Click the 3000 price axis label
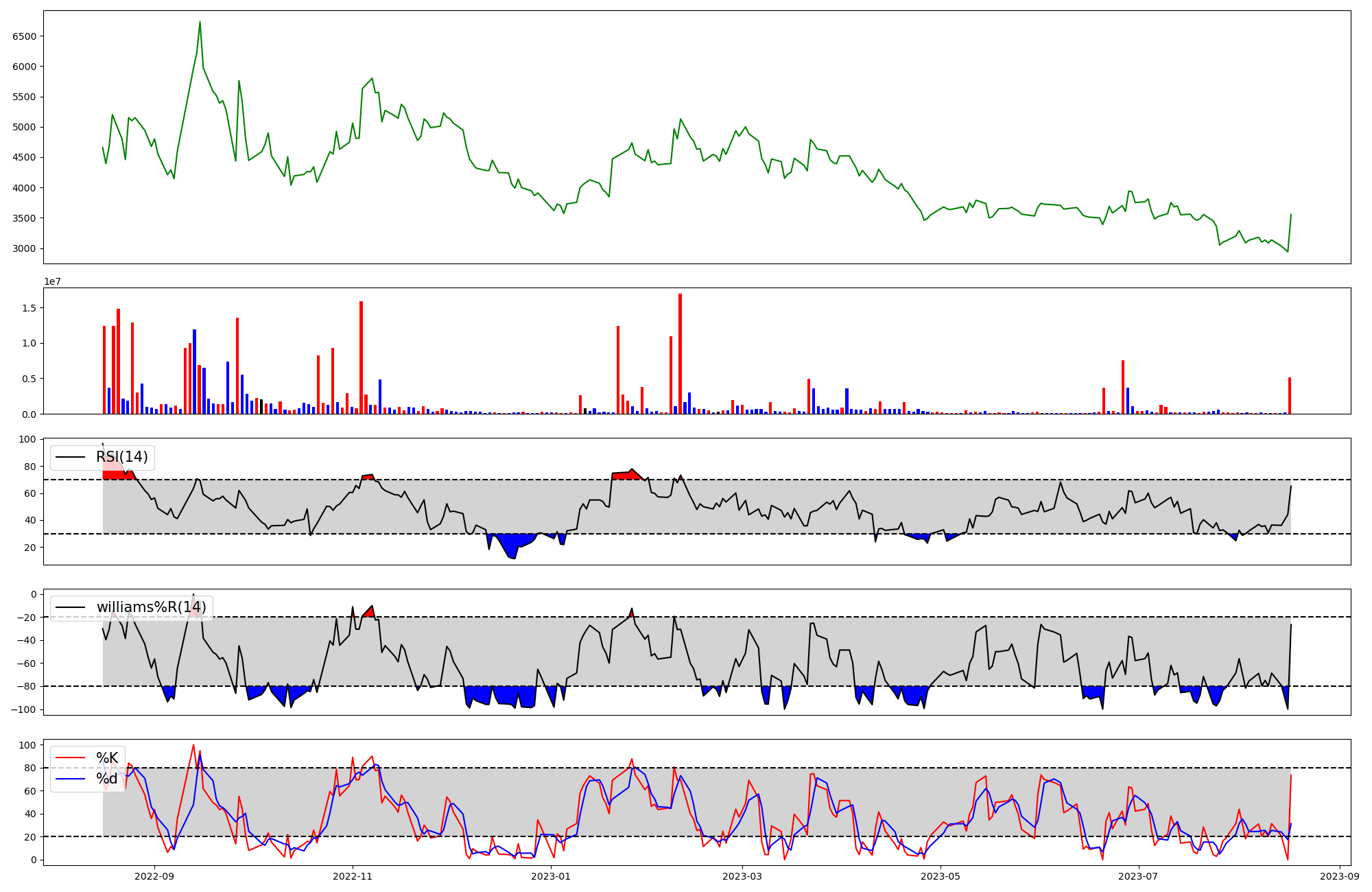 coord(25,248)
